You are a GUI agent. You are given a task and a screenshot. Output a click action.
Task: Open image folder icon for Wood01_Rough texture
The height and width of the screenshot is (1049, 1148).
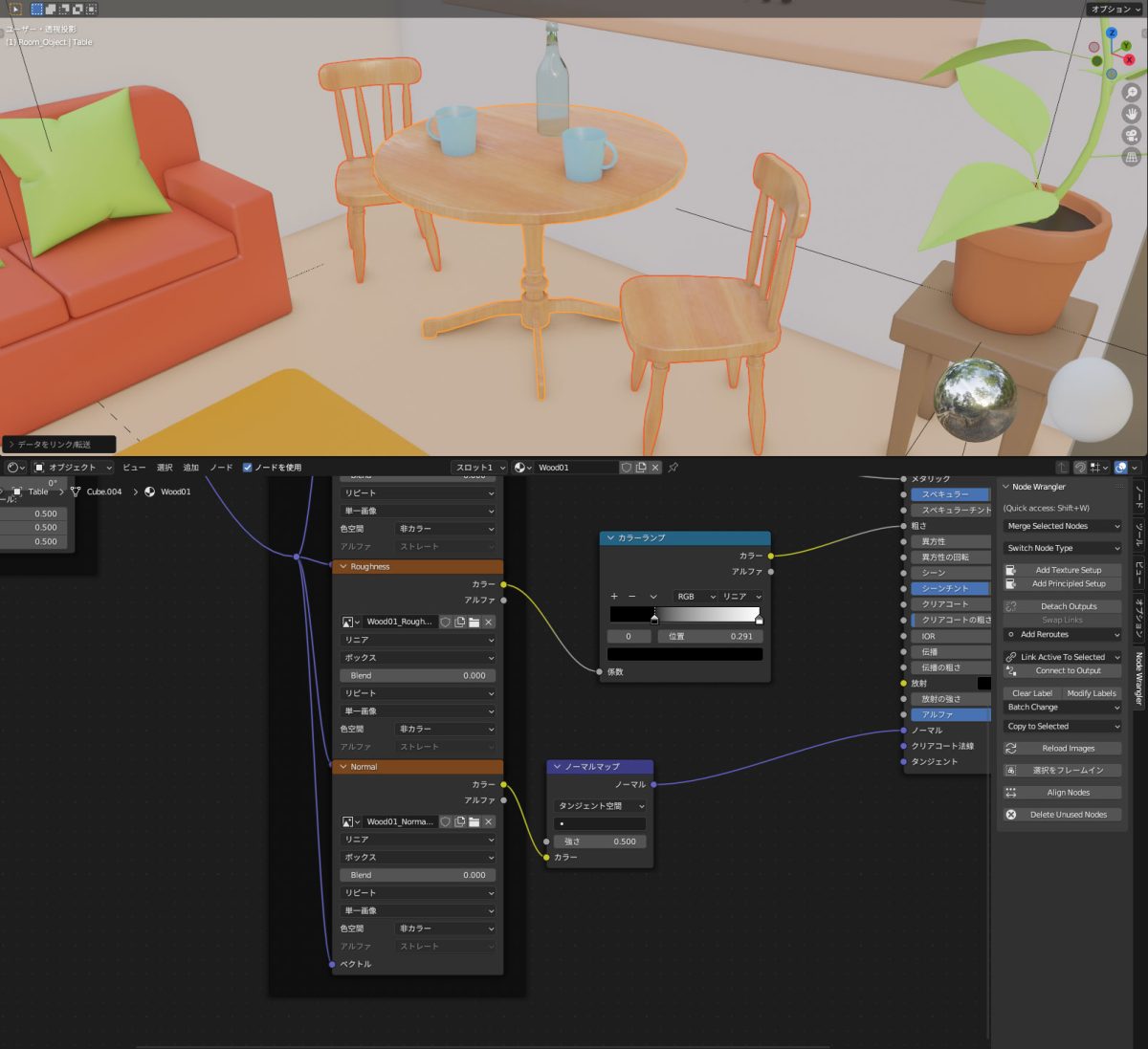475,622
